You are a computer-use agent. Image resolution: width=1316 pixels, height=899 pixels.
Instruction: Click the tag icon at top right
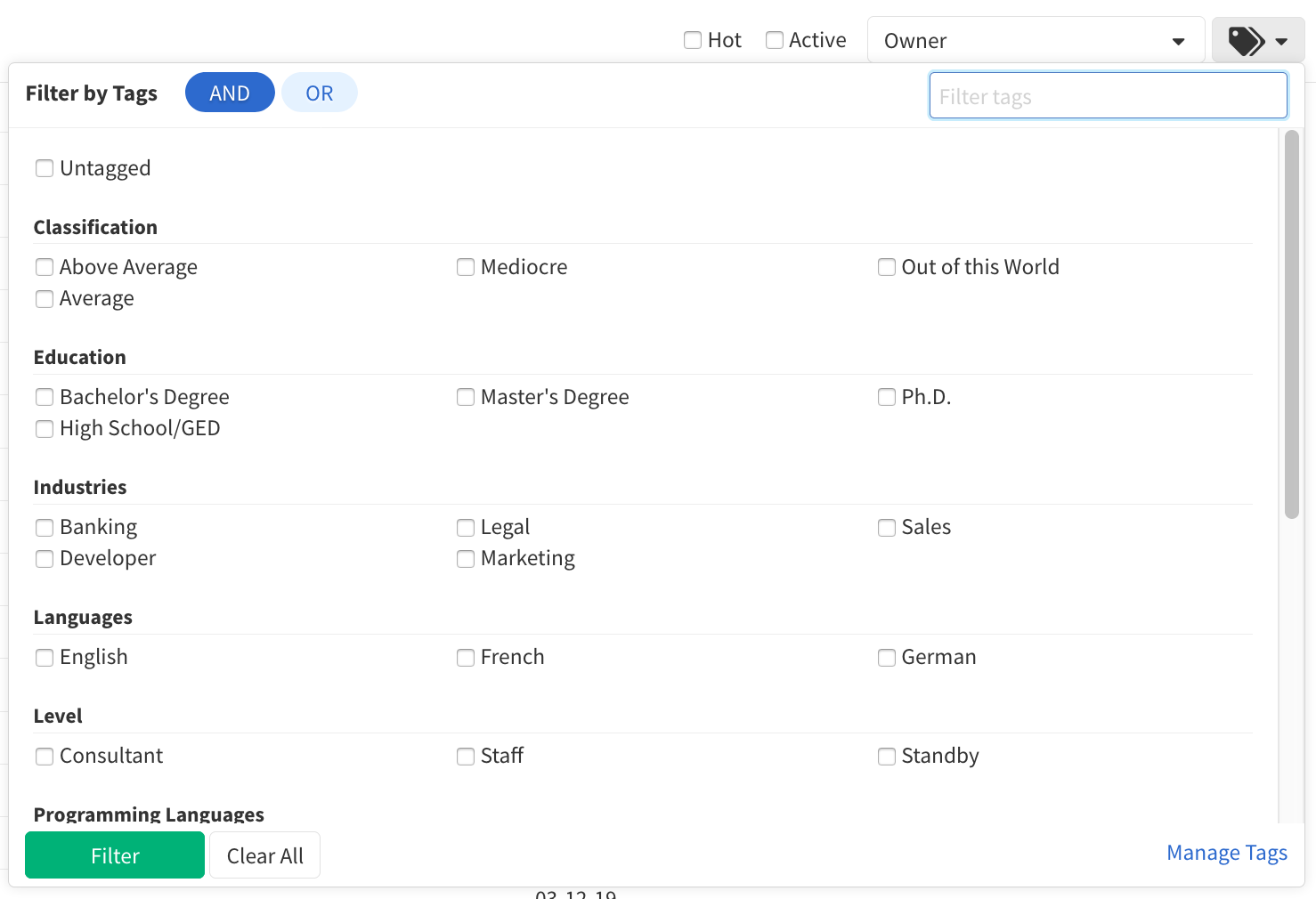coord(1245,40)
